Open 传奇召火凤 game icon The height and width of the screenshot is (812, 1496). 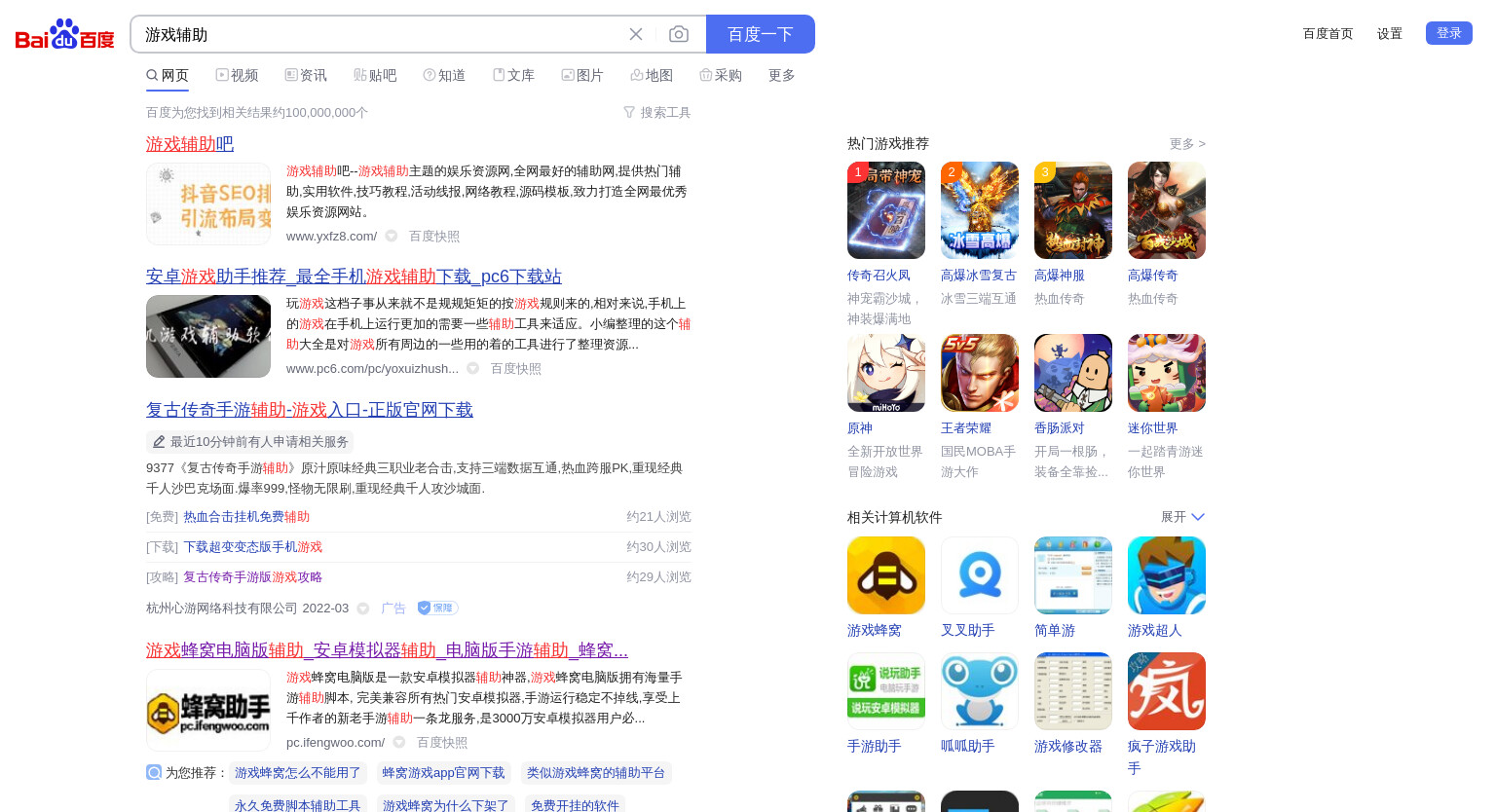[886, 210]
